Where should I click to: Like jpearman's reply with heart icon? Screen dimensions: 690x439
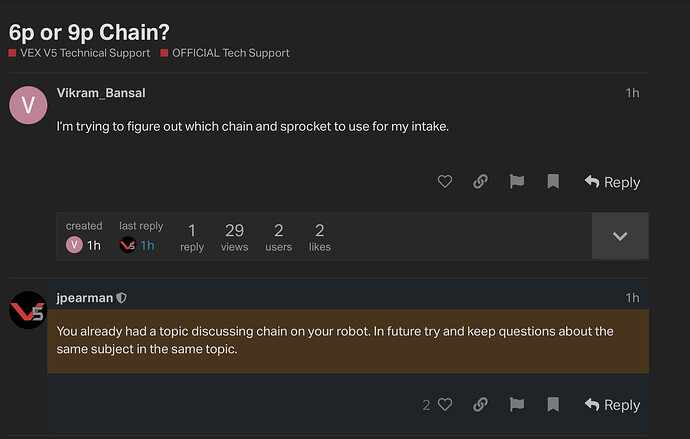pos(445,405)
